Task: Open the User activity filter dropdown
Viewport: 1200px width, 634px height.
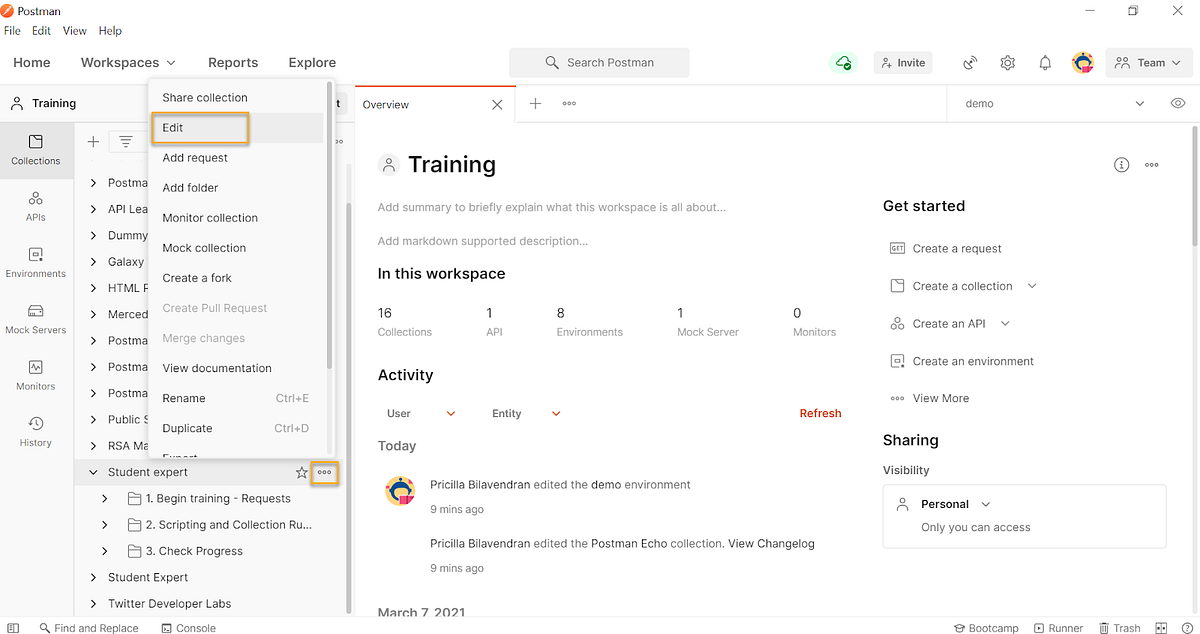Action: point(421,413)
